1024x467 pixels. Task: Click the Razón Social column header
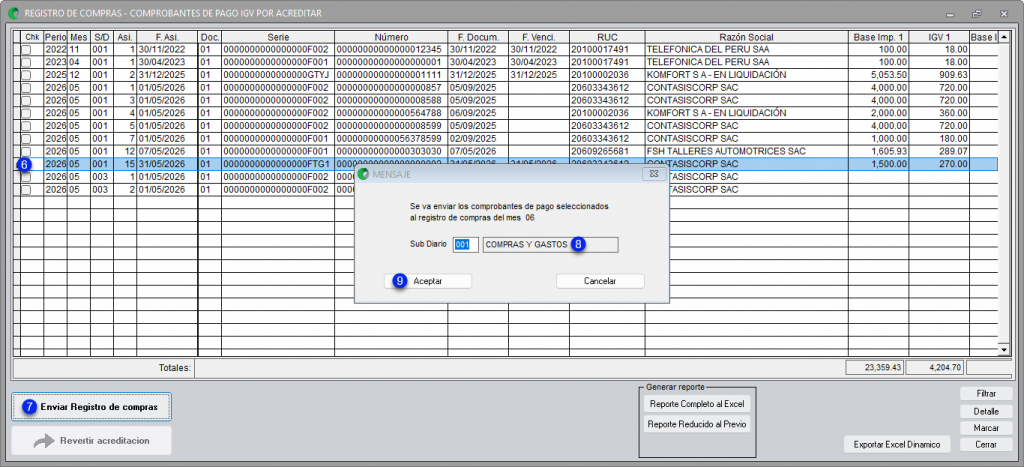[x=746, y=37]
